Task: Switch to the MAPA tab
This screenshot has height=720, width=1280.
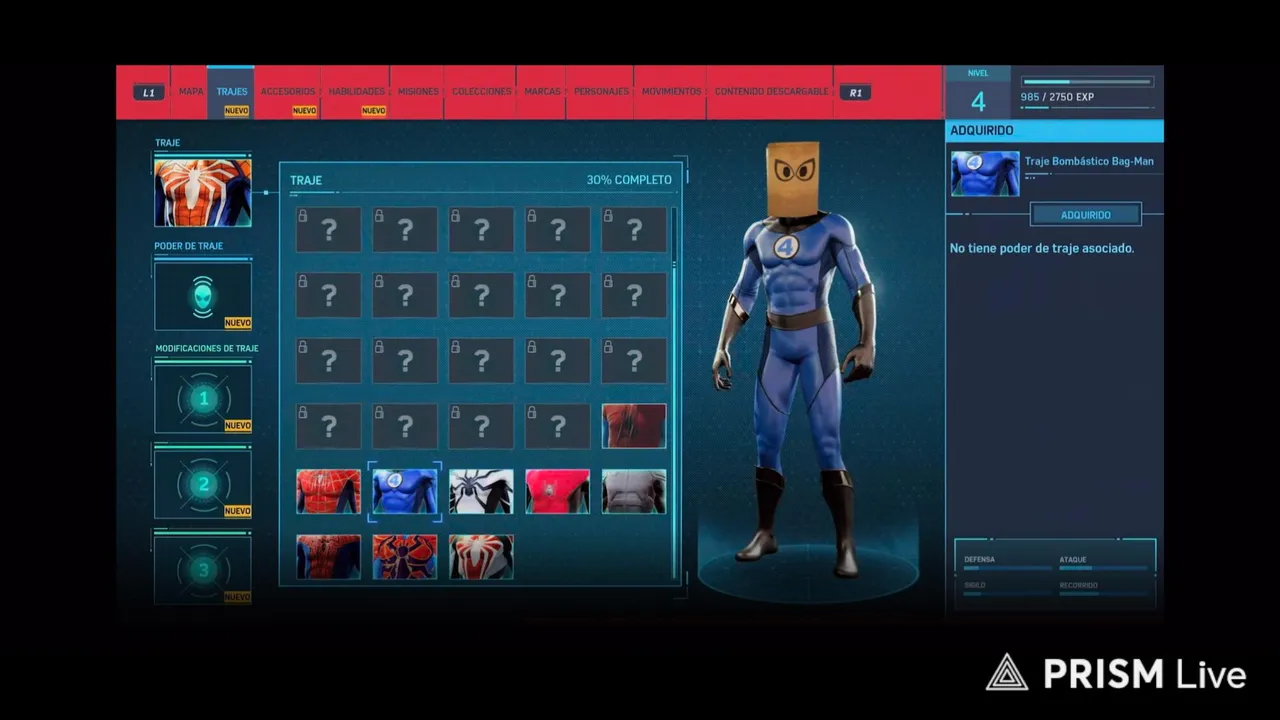Action: tap(190, 92)
